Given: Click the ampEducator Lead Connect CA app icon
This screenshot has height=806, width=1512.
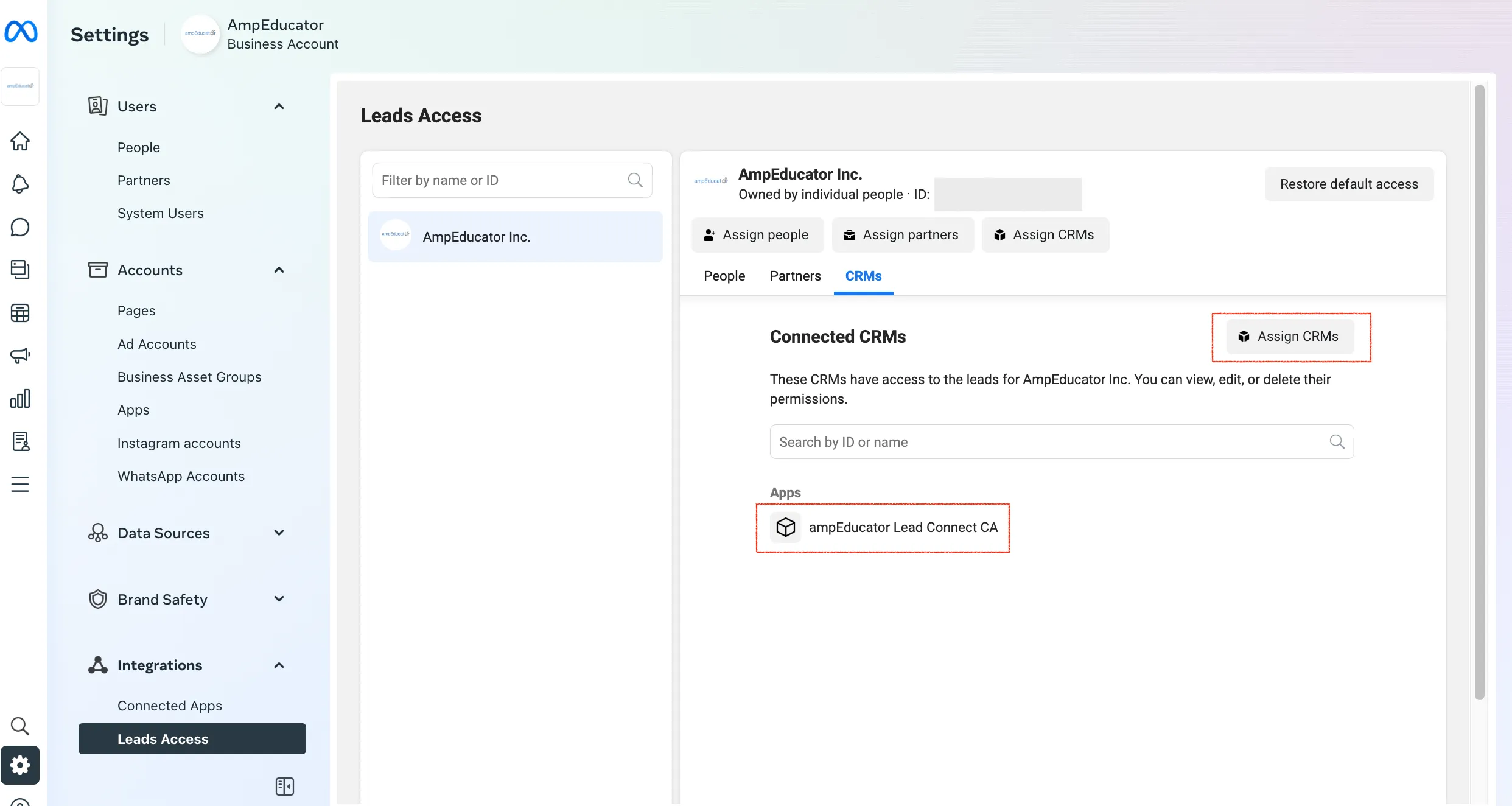Looking at the screenshot, I should click(786, 527).
